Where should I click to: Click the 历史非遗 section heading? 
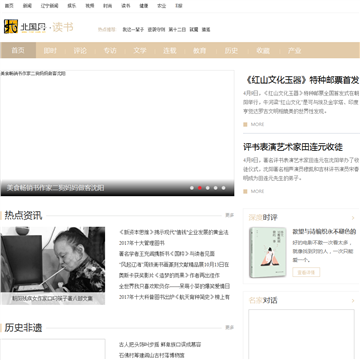coord(23,328)
